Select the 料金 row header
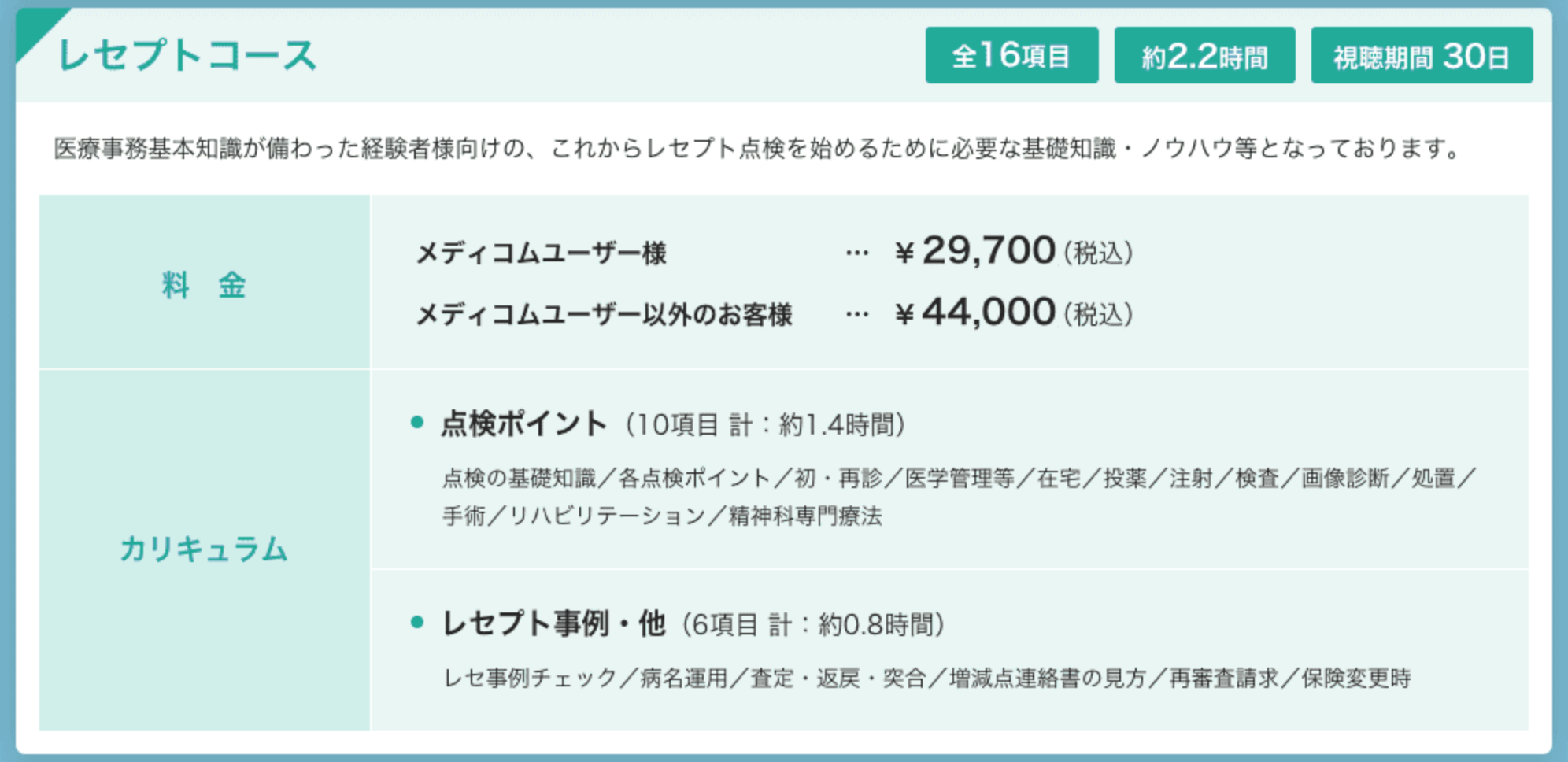This screenshot has width=1568, height=762. 204,283
